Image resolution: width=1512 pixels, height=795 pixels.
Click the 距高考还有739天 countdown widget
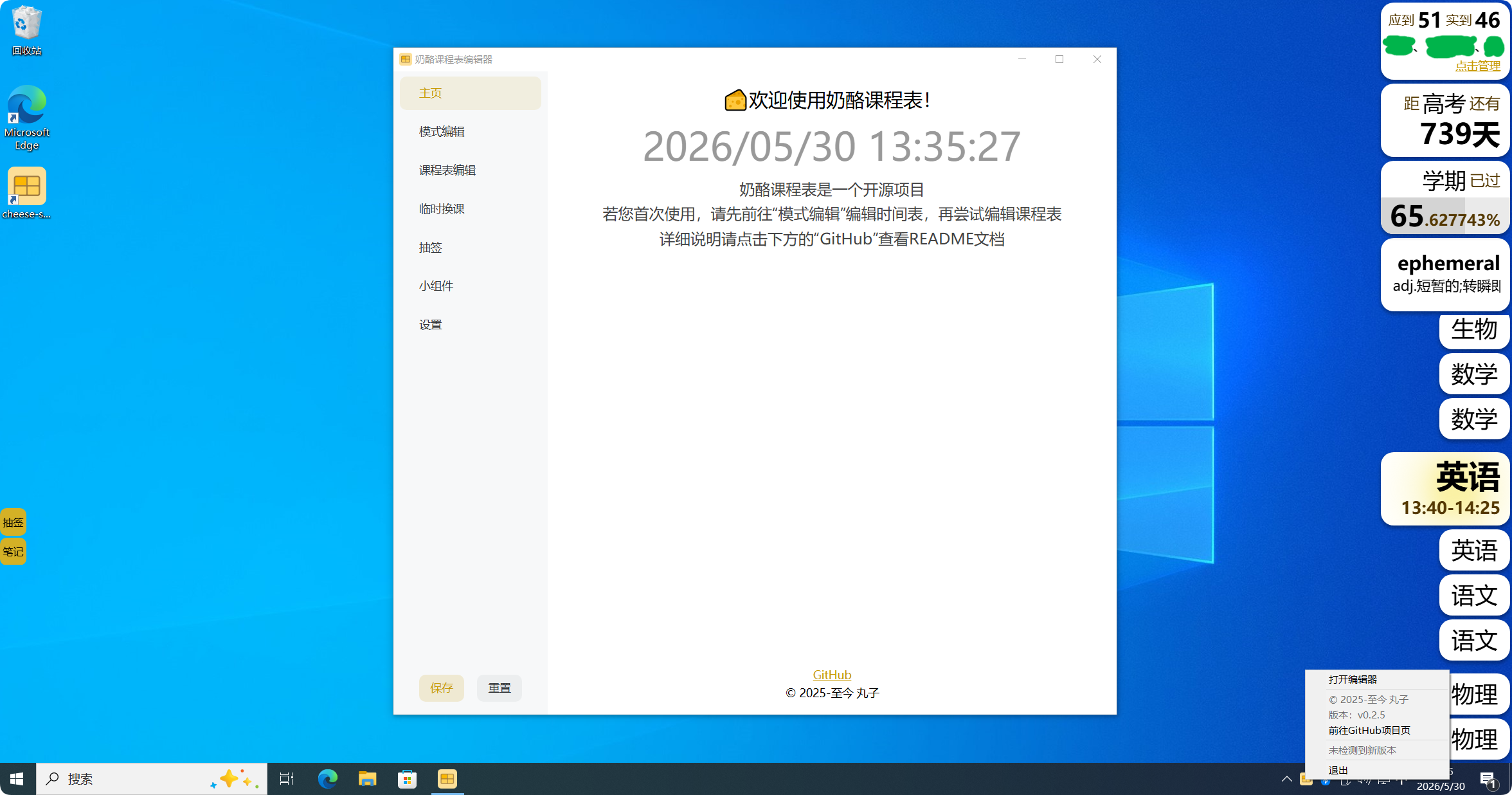(1445, 120)
